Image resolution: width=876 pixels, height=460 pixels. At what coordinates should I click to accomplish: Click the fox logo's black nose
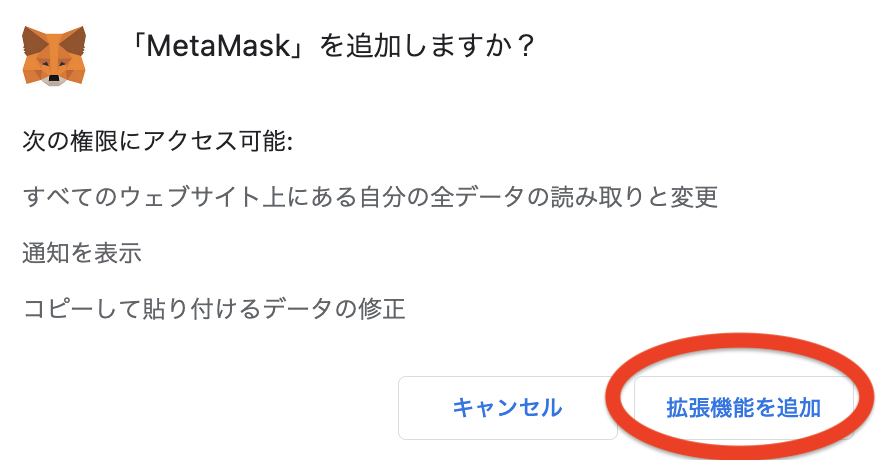54,78
